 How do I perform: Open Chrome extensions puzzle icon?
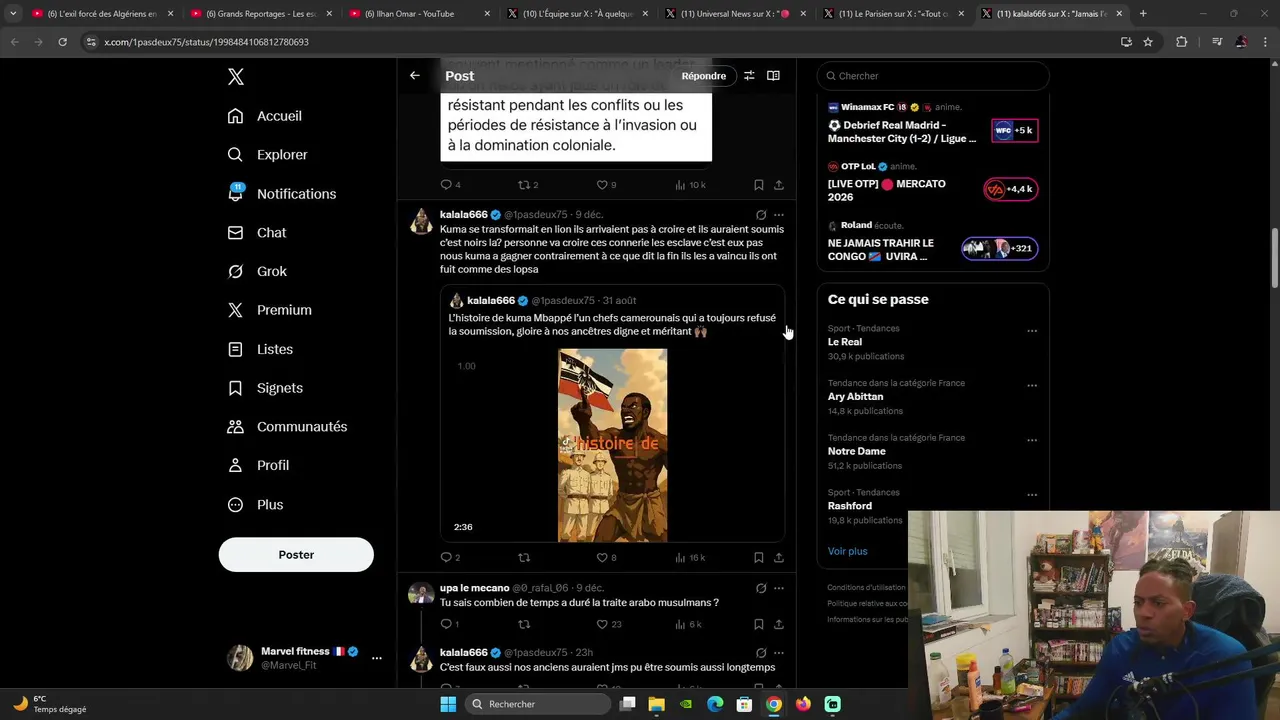(x=1182, y=42)
